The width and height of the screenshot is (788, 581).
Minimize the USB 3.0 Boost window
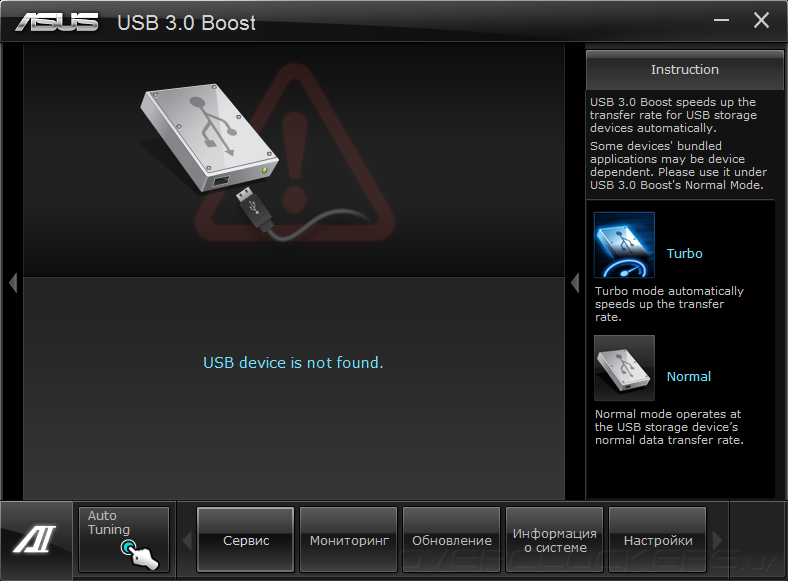tap(721, 21)
